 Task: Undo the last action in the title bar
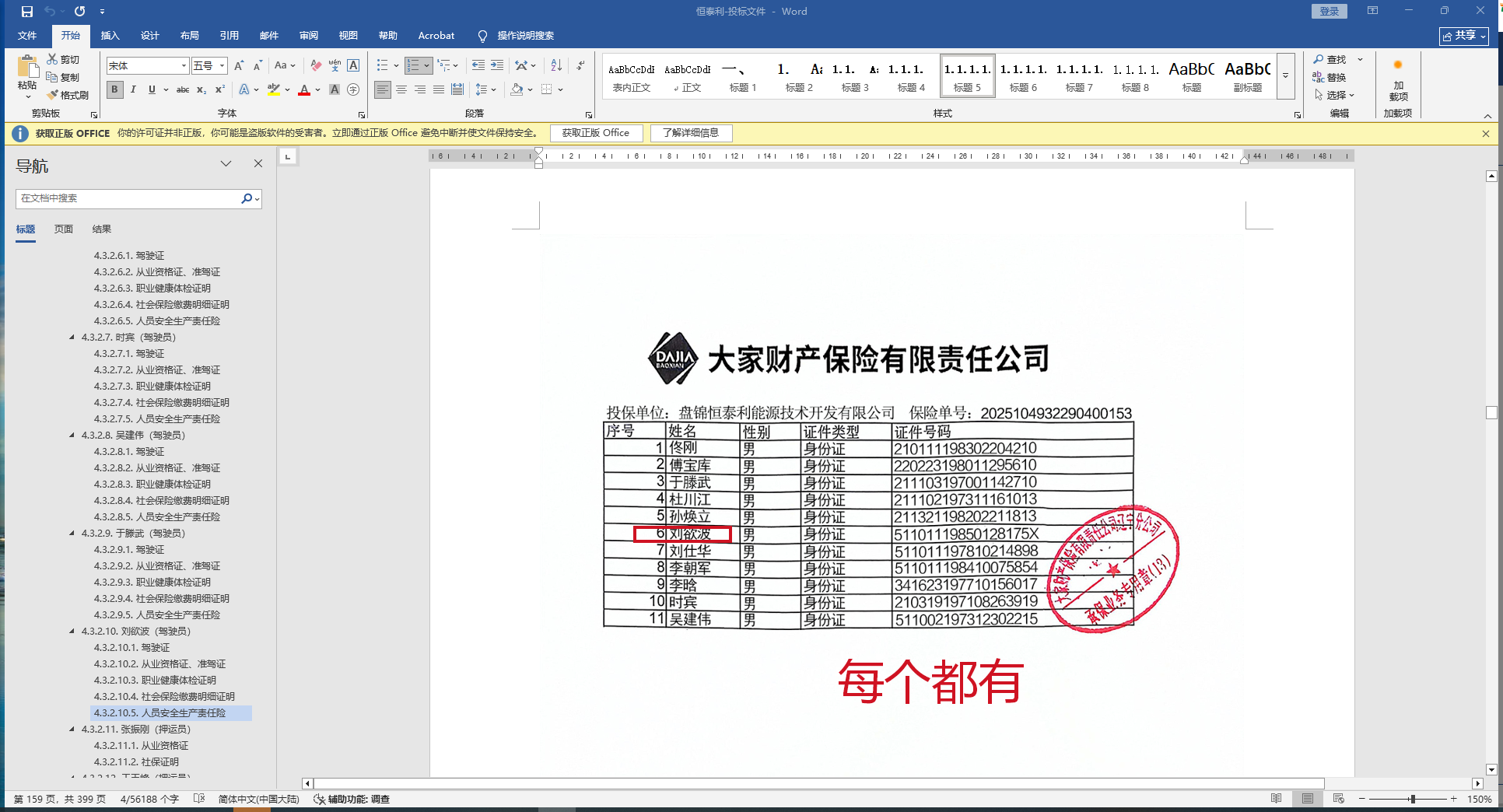tap(50, 12)
